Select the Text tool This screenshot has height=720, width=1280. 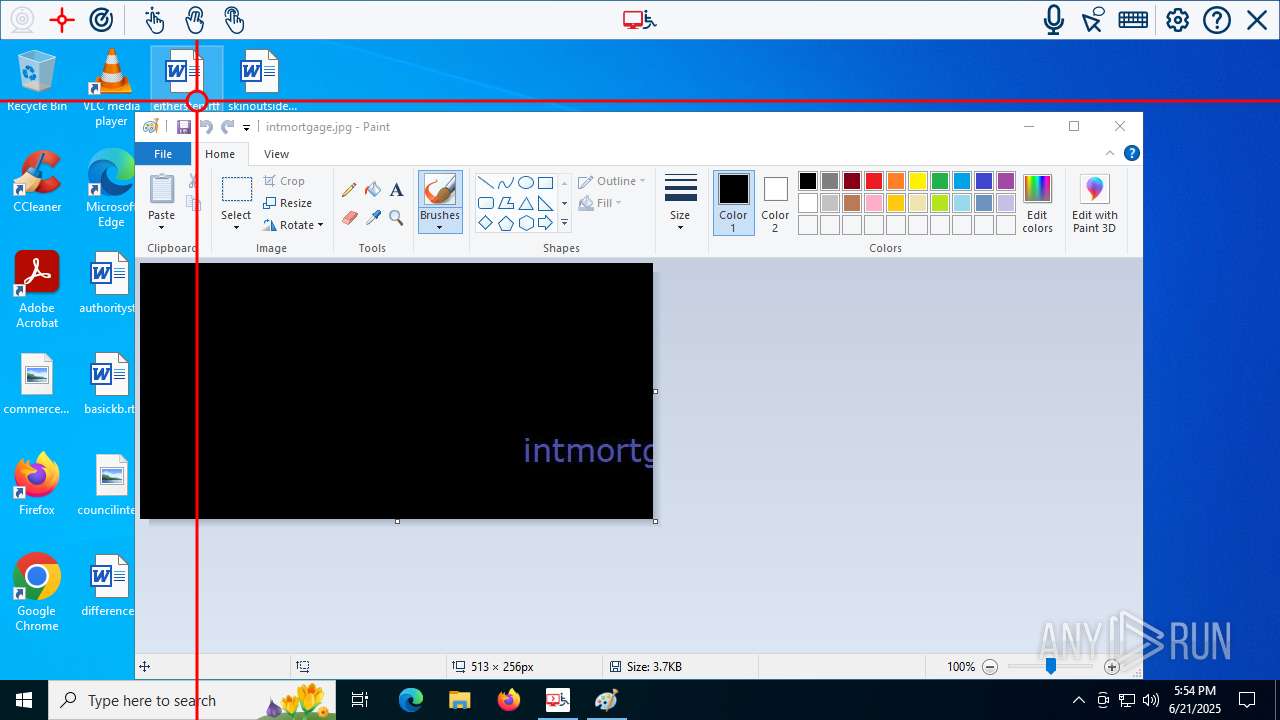point(396,189)
